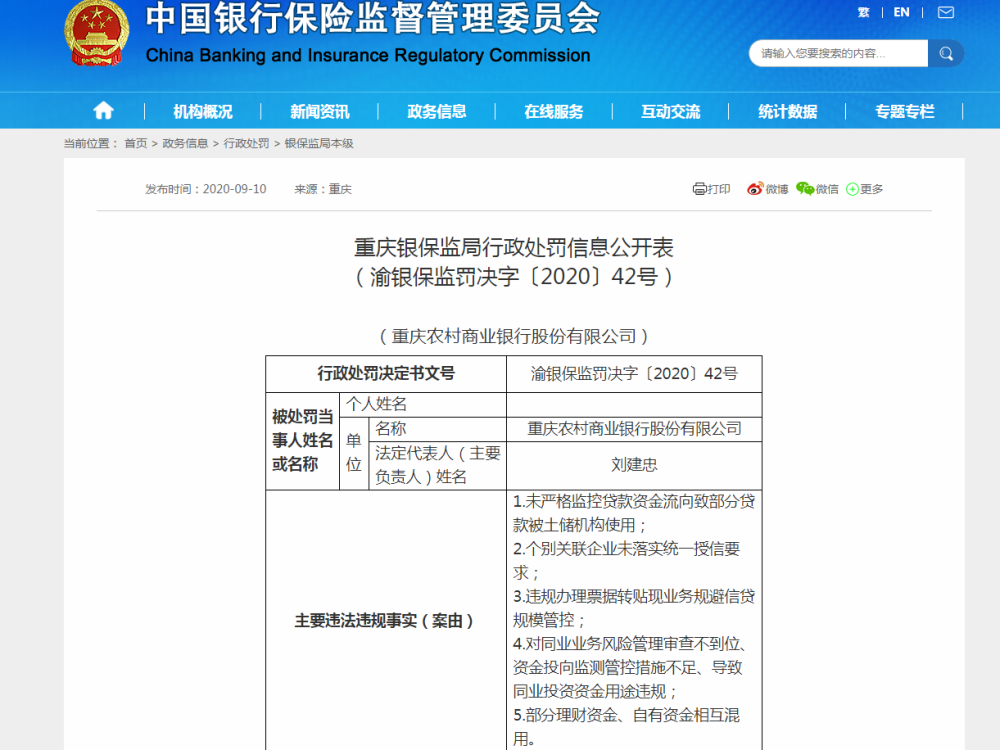This screenshot has width=1000, height=750.
Task: Open the 机构概况 menu
Action: [x=203, y=112]
